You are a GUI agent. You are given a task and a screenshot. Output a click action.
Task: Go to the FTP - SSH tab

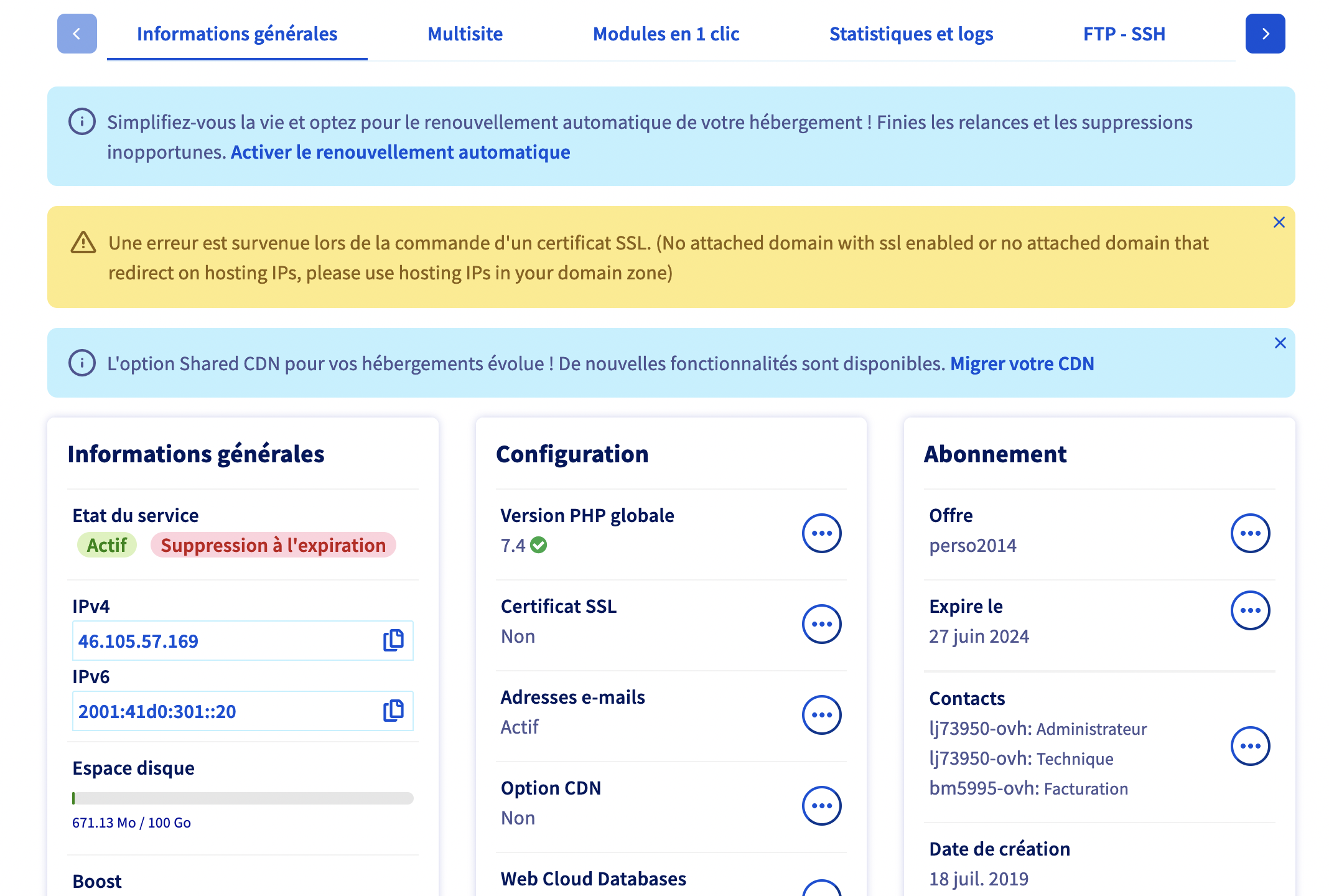click(x=1124, y=34)
